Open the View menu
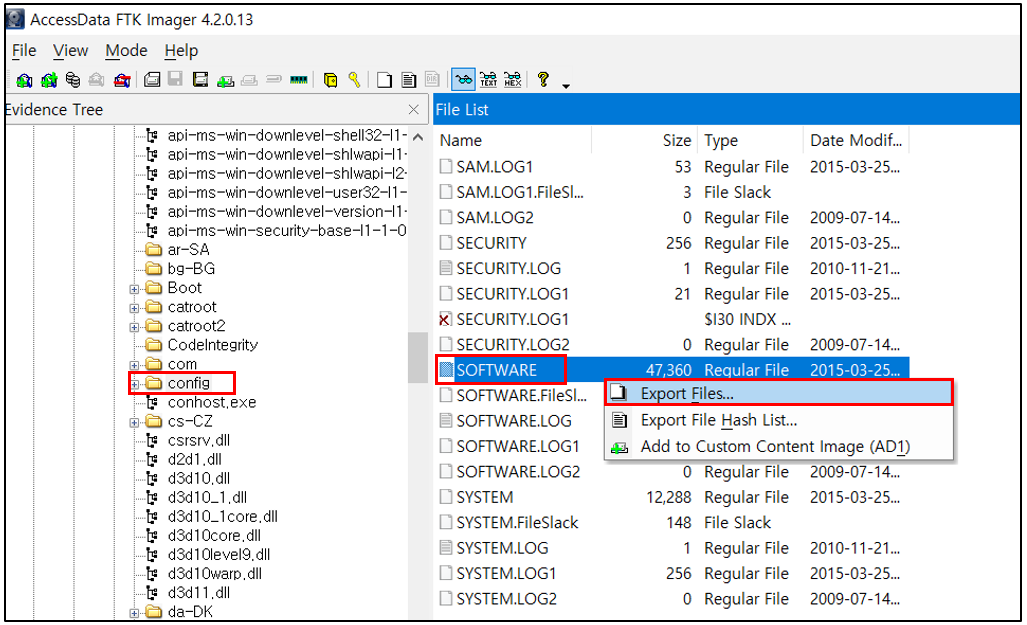 click(71, 50)
